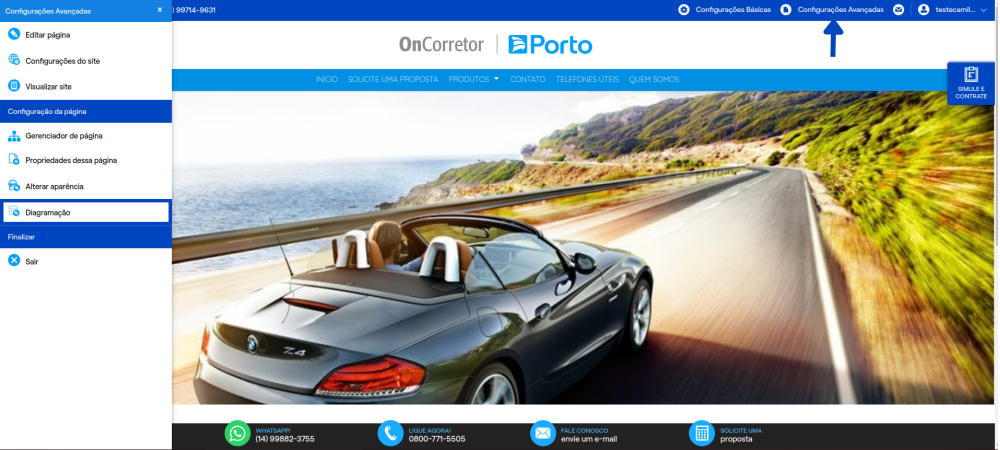Go to the CONTATO navigation link
Viewport: 1000px width, 450px height.
(527, 79)
